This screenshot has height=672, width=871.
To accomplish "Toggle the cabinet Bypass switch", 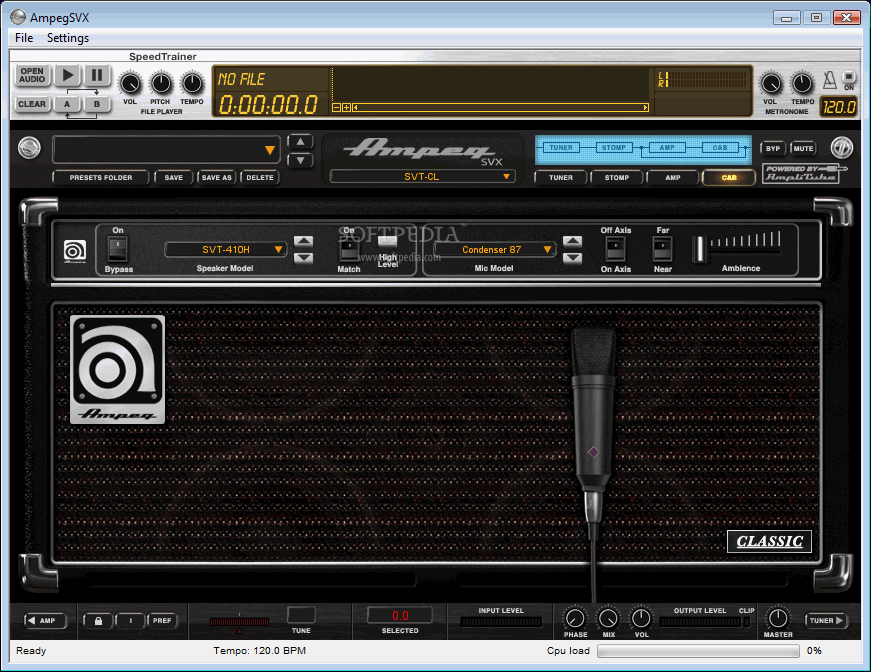I will [x=117, y=249].
